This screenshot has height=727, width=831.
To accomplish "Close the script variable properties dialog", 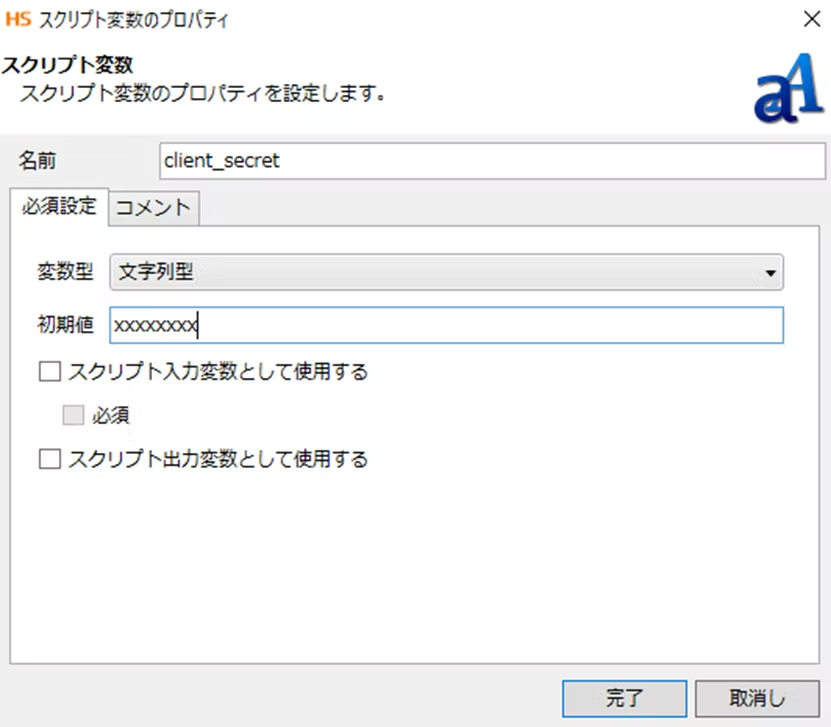I will click(809, 19).
